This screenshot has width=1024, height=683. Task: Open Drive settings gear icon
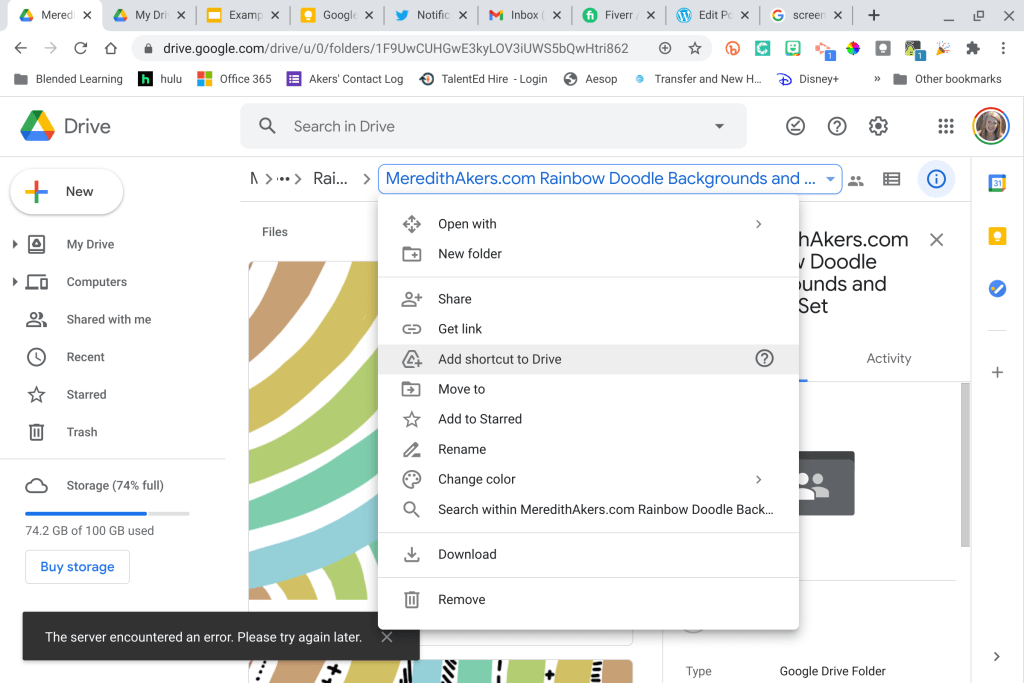coord(878,126)
